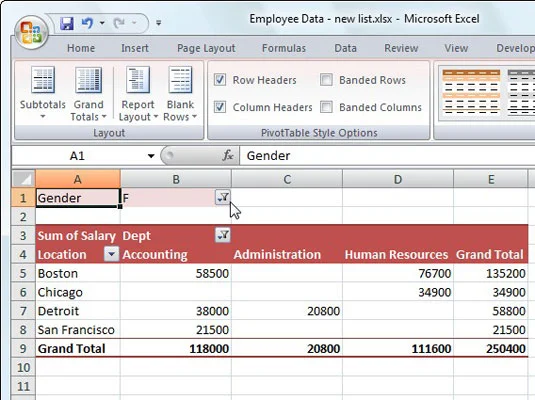The height and width of the screenshot is (400, 535).
Task: Save the workbook with the floppy disk icon
Action: click(67, 23)
